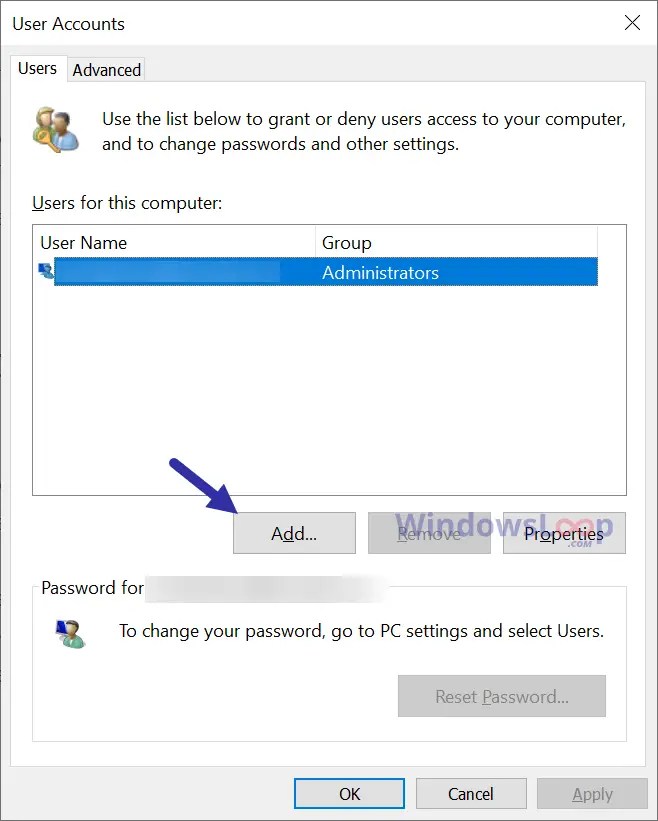The height and width of the screenshot is (821, 658).
Task: Click the Remove button
Action: [x=429, y=533]
